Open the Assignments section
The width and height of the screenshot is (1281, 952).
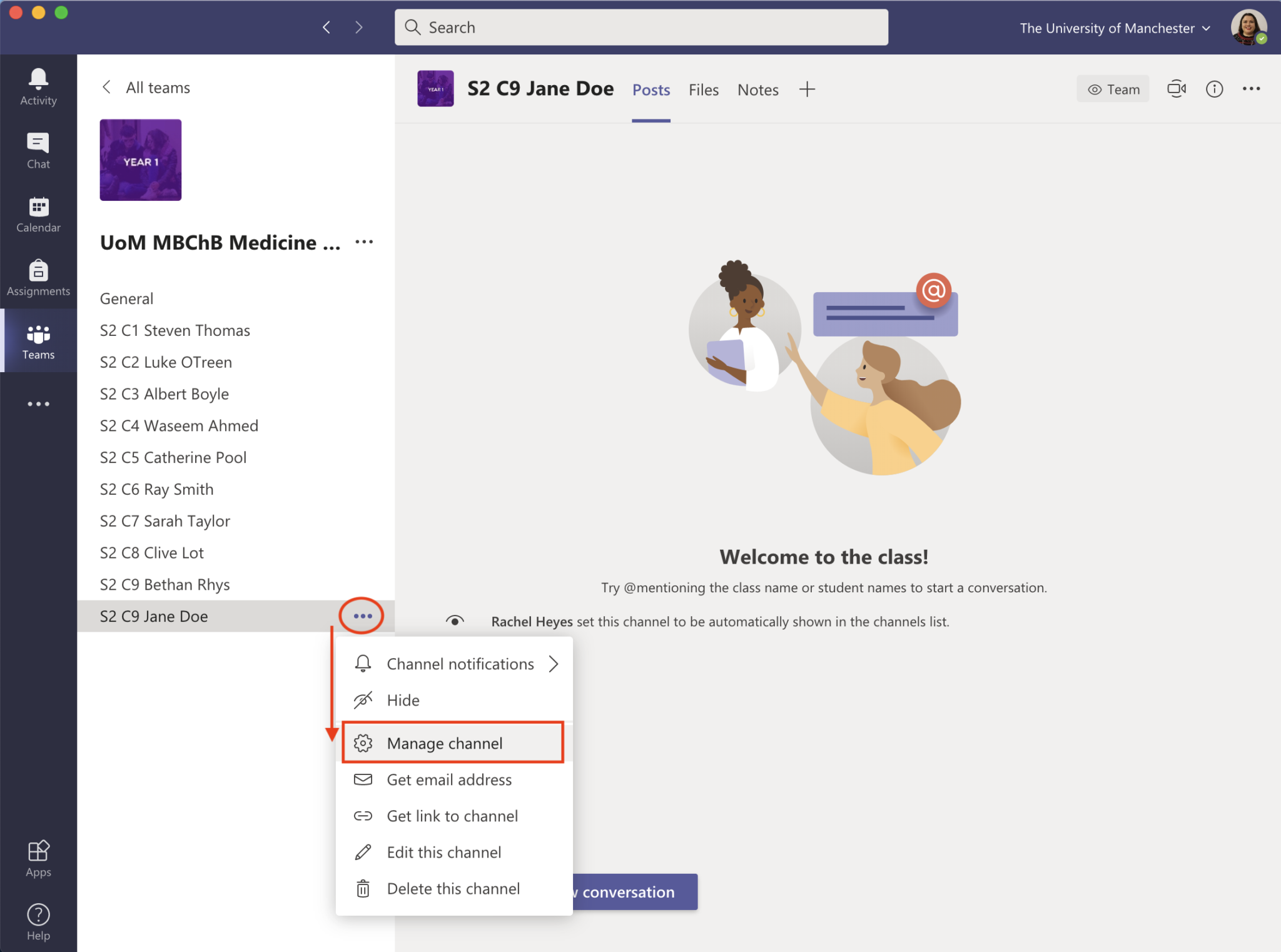(38, 277)
